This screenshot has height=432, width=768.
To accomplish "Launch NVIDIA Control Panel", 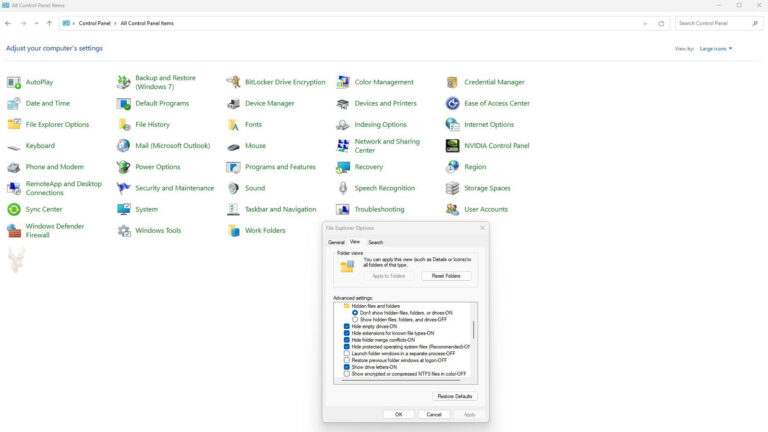I will click(x=488, y=146).
